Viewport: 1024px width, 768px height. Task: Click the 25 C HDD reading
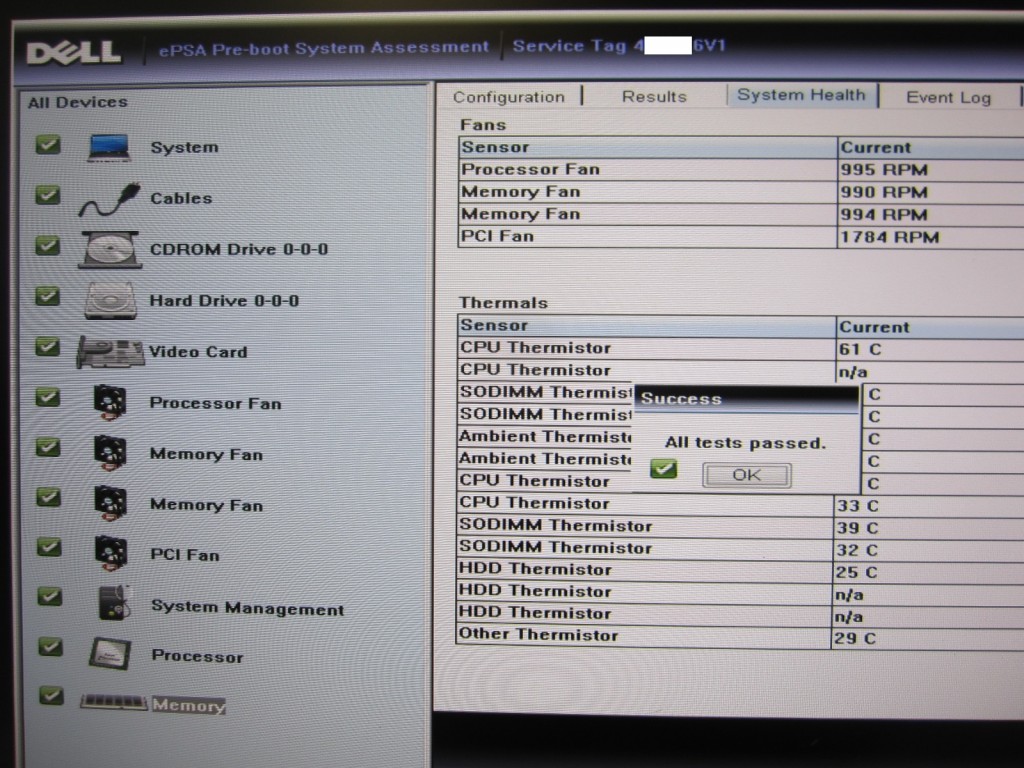[856, 572]
